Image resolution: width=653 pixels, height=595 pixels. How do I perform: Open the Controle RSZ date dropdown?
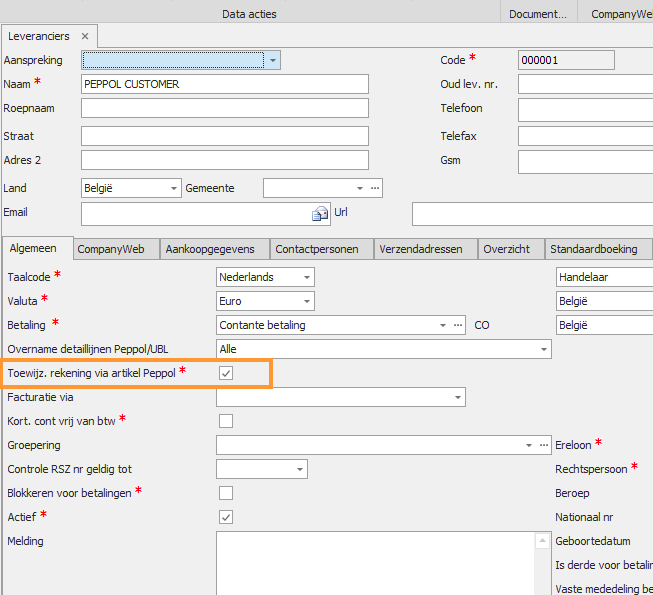tap(299, 469)
